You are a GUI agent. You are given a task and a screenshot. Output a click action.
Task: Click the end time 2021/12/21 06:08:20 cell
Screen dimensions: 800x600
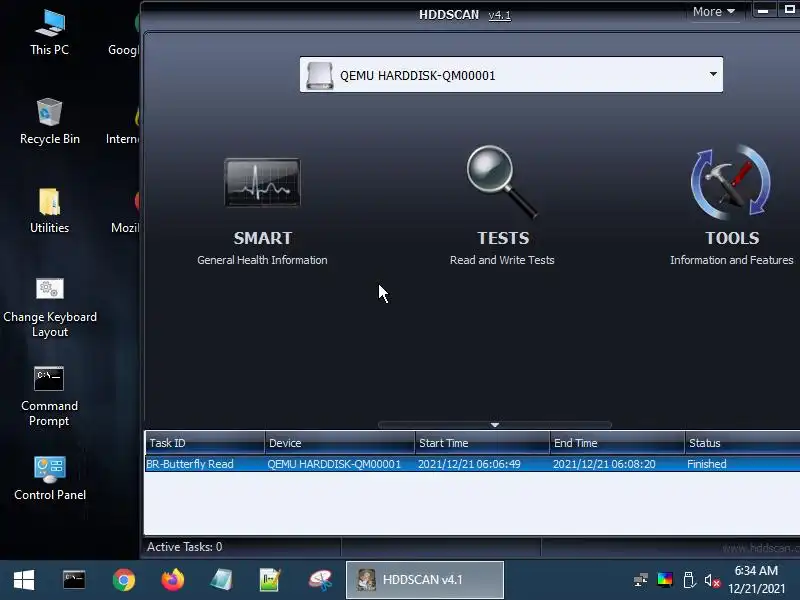click(604, 464)
